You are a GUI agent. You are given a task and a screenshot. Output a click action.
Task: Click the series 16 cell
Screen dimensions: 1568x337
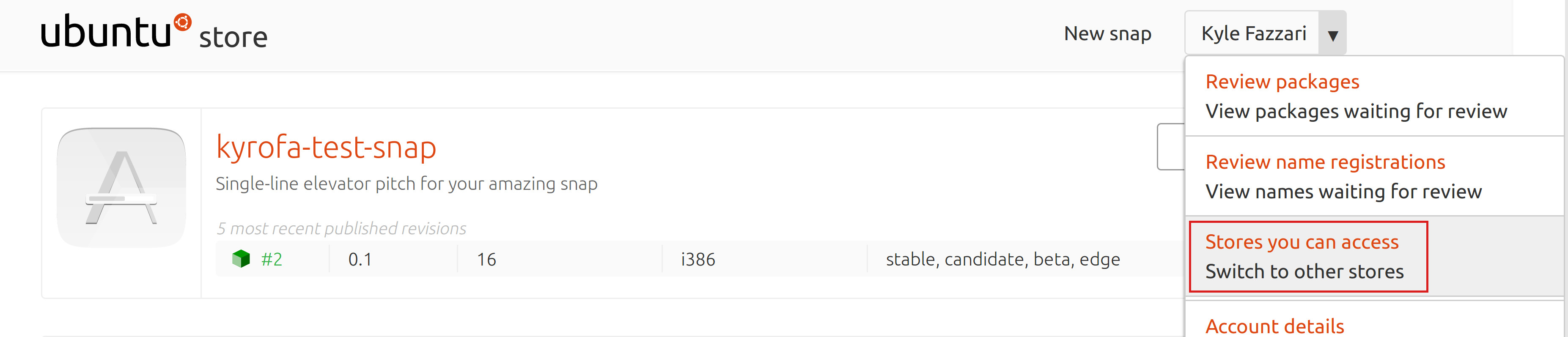click(x=486, y=260)
